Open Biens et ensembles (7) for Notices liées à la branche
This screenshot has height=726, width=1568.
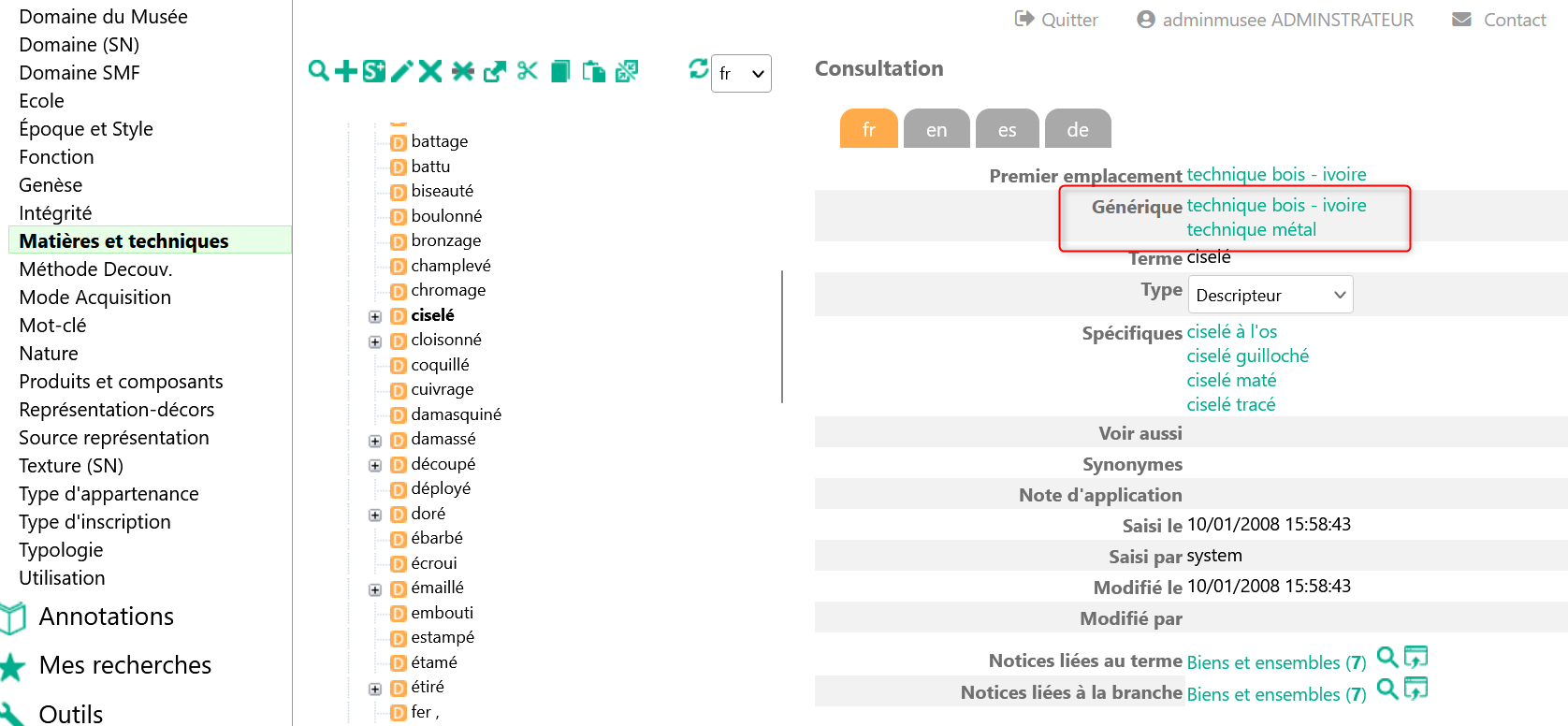coord(1276,694)
